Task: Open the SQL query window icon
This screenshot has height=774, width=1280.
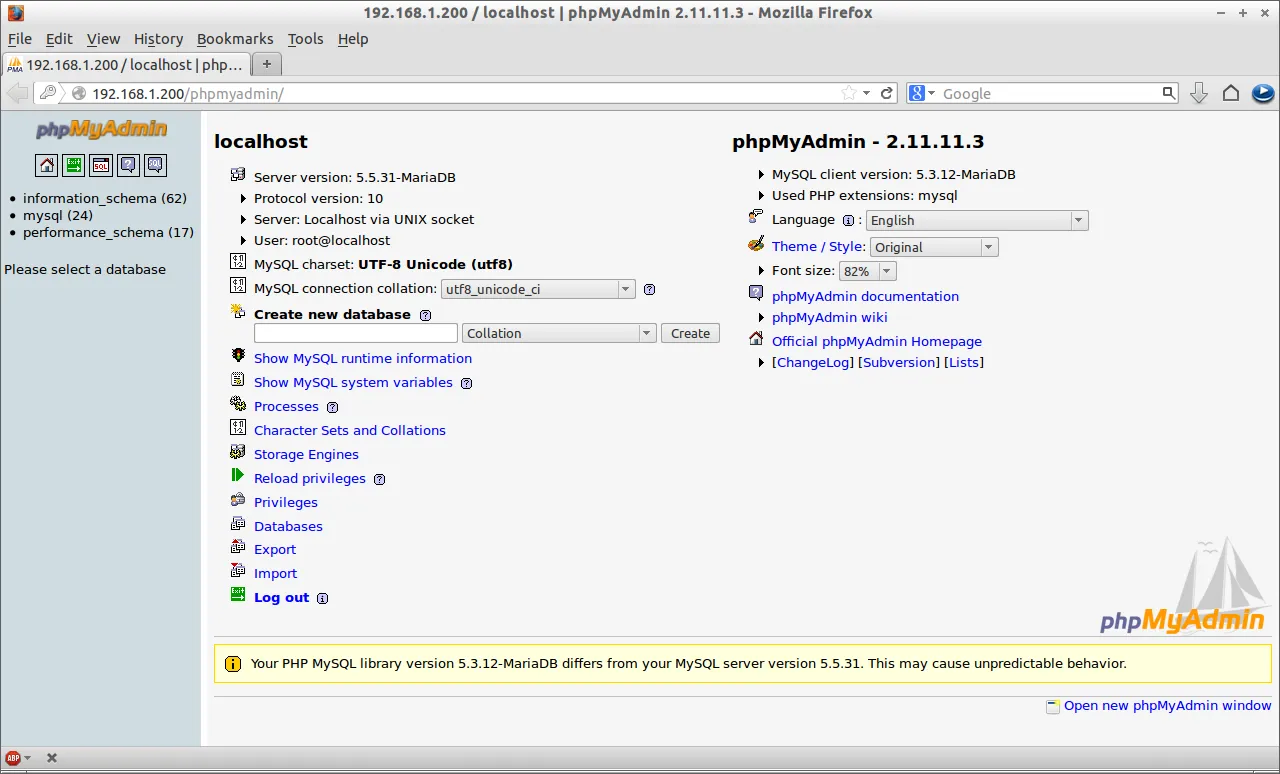Action: [101, 165]
